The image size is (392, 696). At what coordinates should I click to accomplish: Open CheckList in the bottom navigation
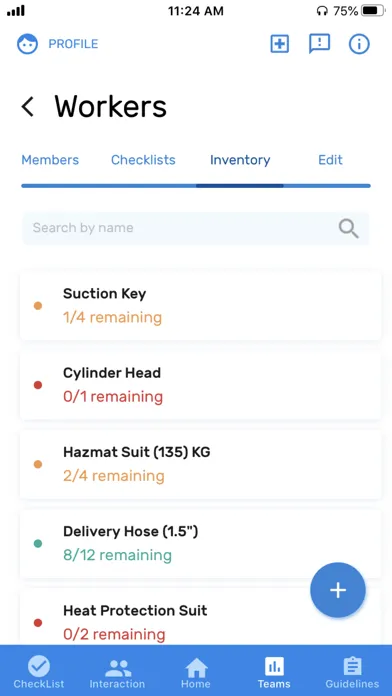(x=39, y=673)
